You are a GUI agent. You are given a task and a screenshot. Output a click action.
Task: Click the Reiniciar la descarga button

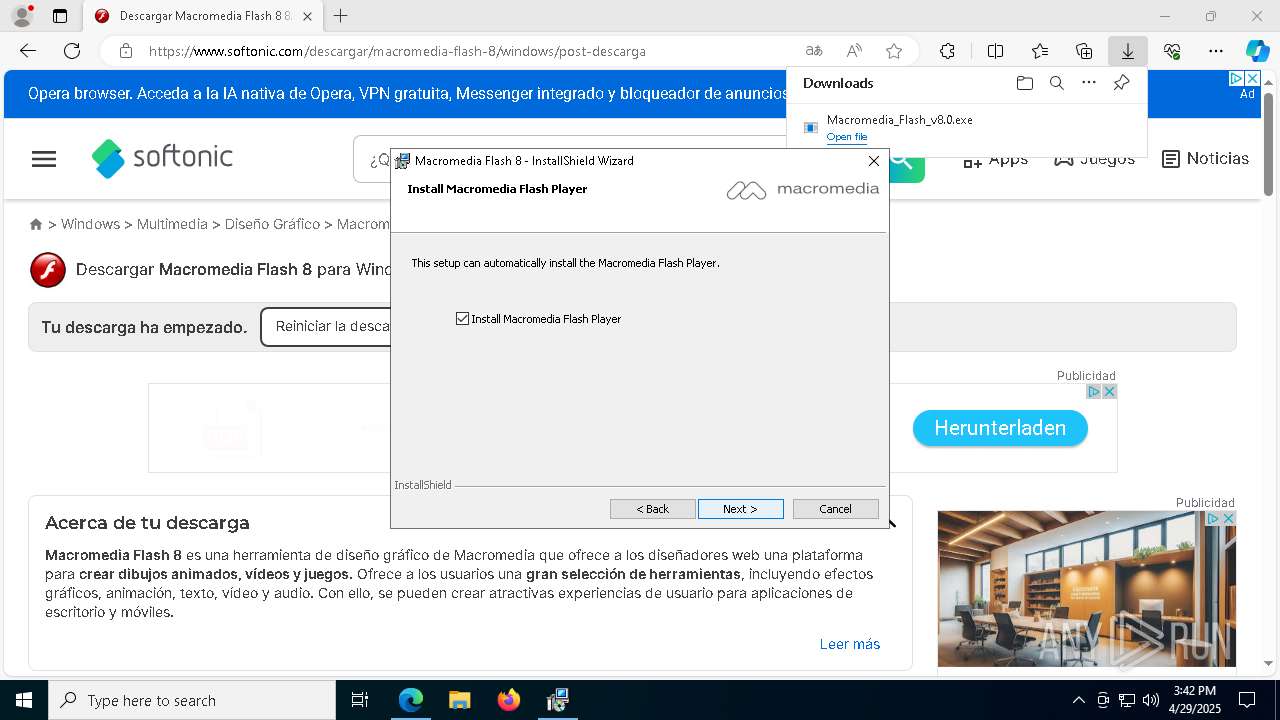[x=326, y=327]
